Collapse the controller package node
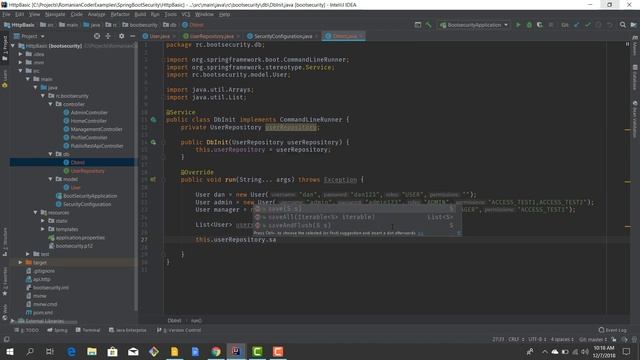The width and height of the screenshot is (640, 360). pyautogui.click(x=51, y=104)
